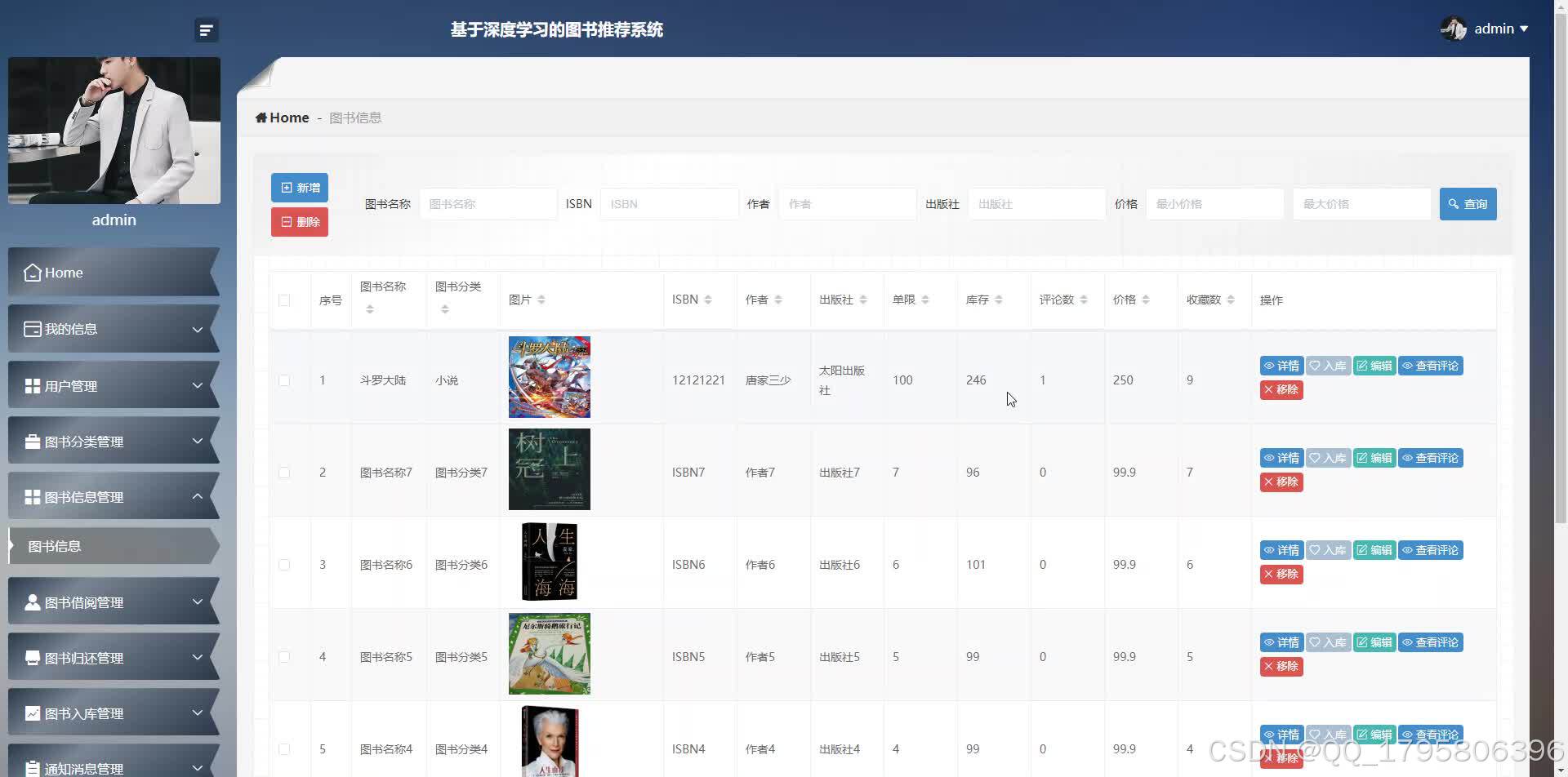
Task: Open the 图书名称5 cover thumbnail
Action: 550,654
